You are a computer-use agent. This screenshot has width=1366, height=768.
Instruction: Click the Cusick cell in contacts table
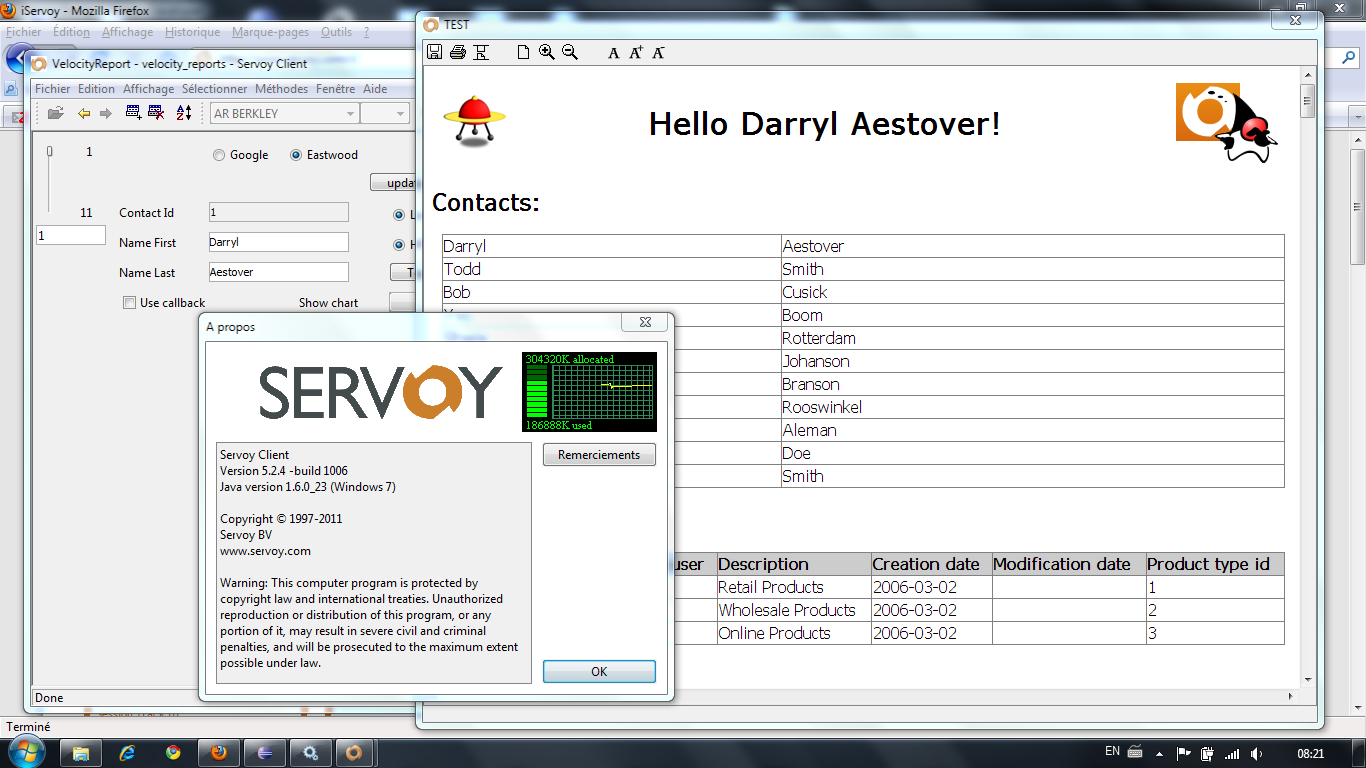click(x=1032, y=292)
